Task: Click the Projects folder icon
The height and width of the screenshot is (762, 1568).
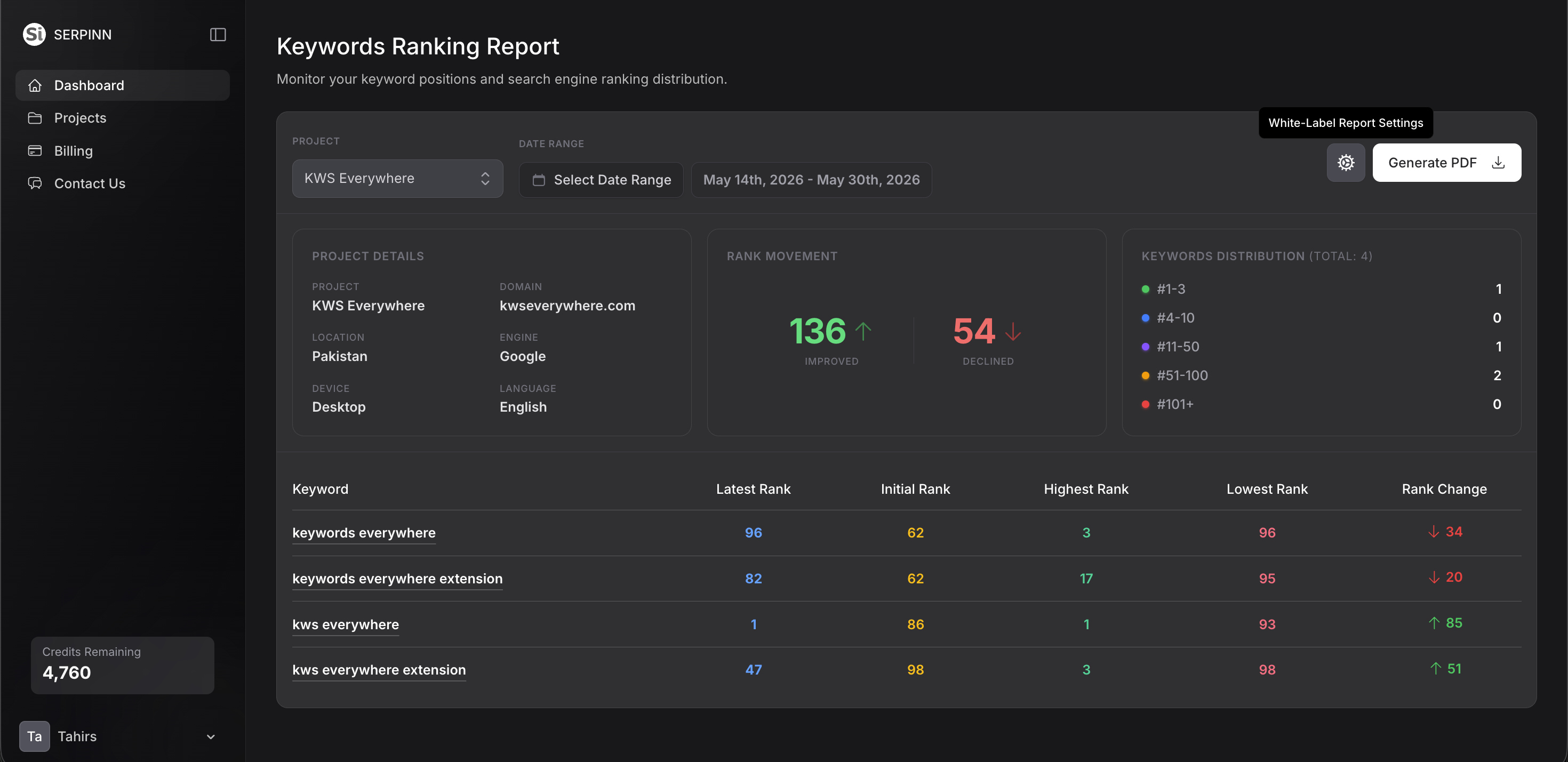Action: [x=35, y=117]
